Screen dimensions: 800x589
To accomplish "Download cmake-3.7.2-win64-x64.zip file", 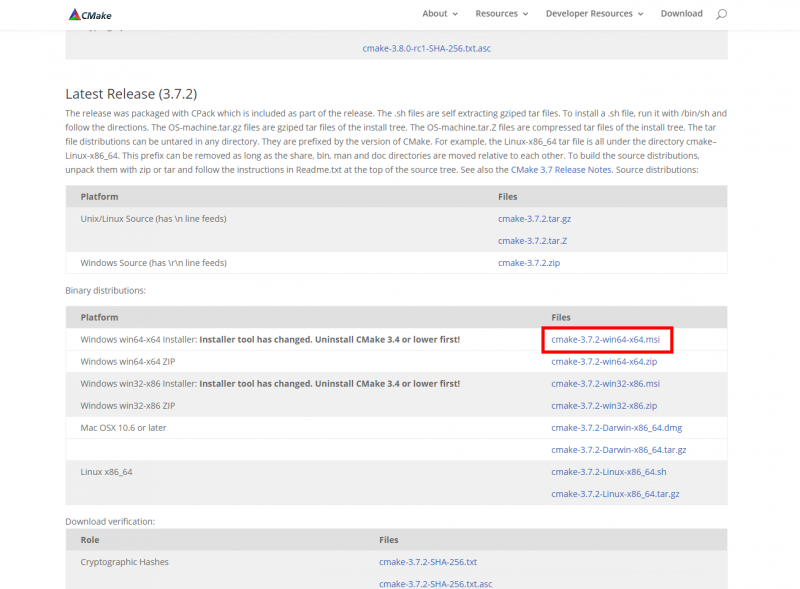I will [x=603, y=361].
